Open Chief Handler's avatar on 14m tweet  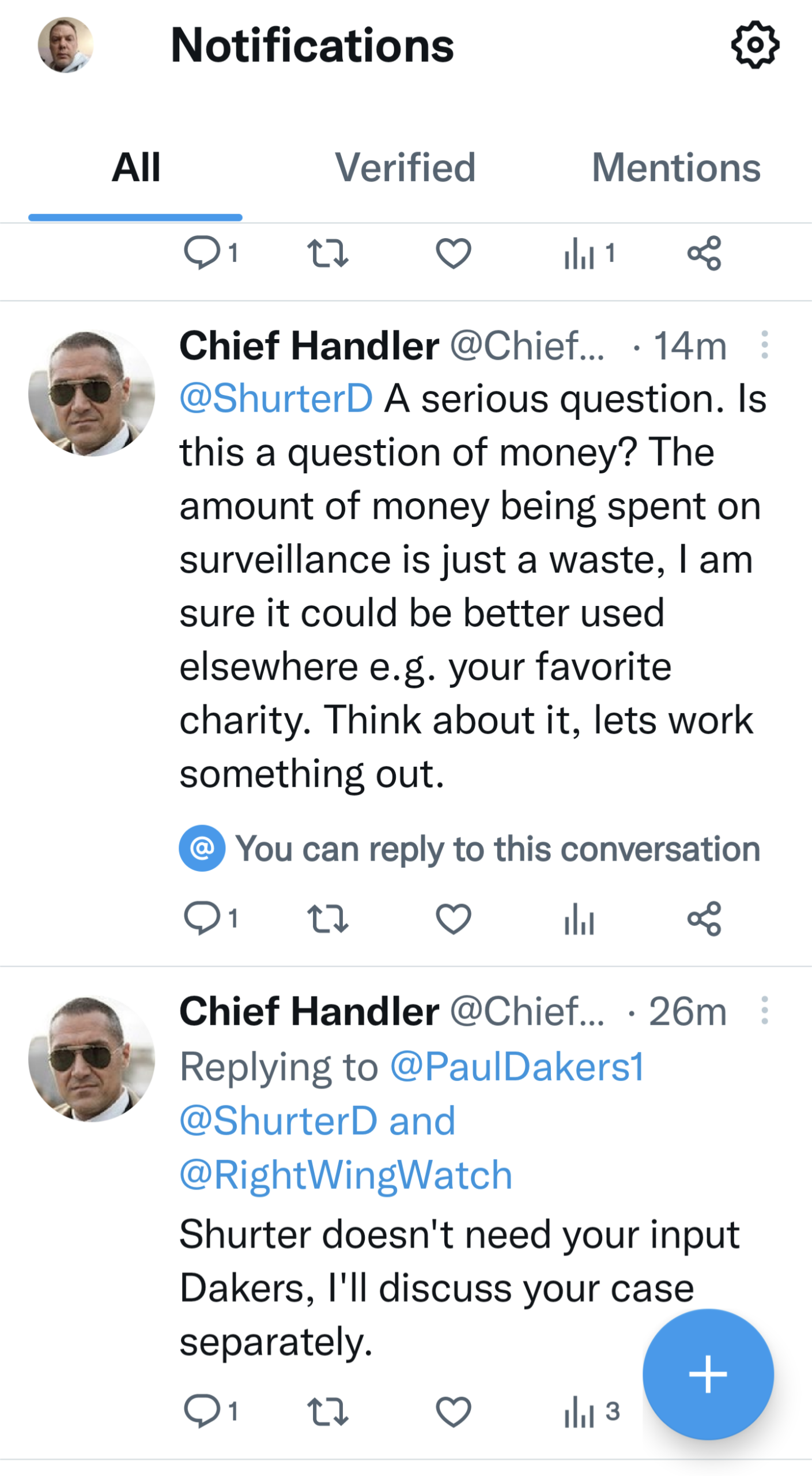coord(91,393)
